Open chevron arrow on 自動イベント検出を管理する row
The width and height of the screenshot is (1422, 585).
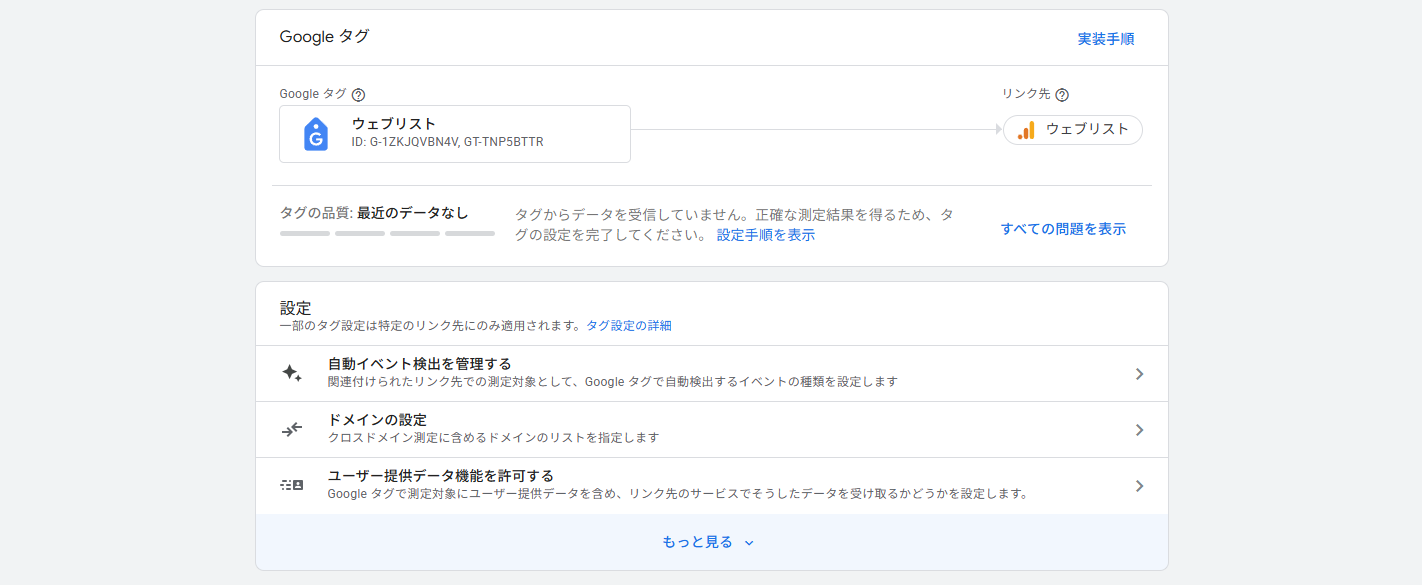[1139, 374]
